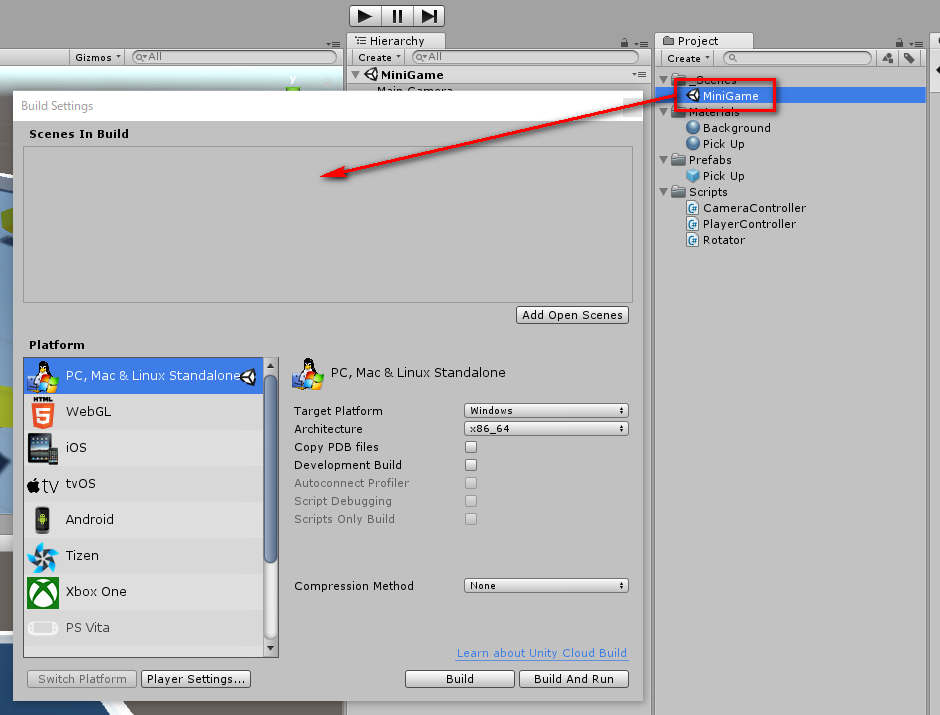Open Player Settings
The image size is (940, 715).
(x=196, y=679)
